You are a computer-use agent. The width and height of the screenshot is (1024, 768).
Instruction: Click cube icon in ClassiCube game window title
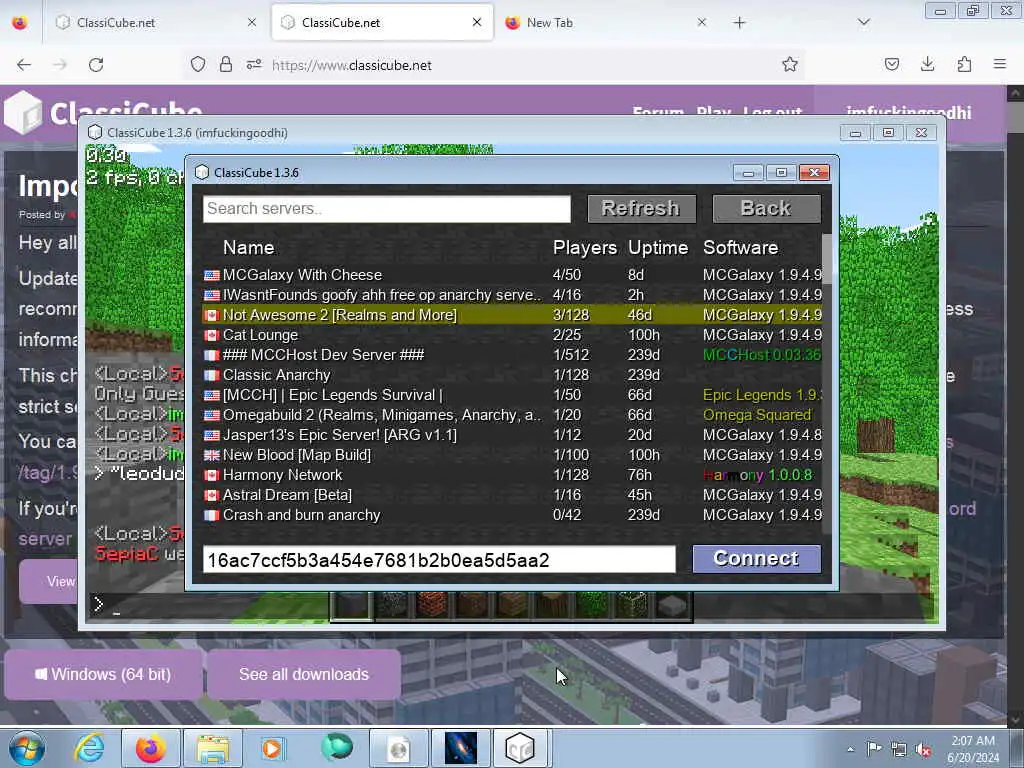coord(95,133)
